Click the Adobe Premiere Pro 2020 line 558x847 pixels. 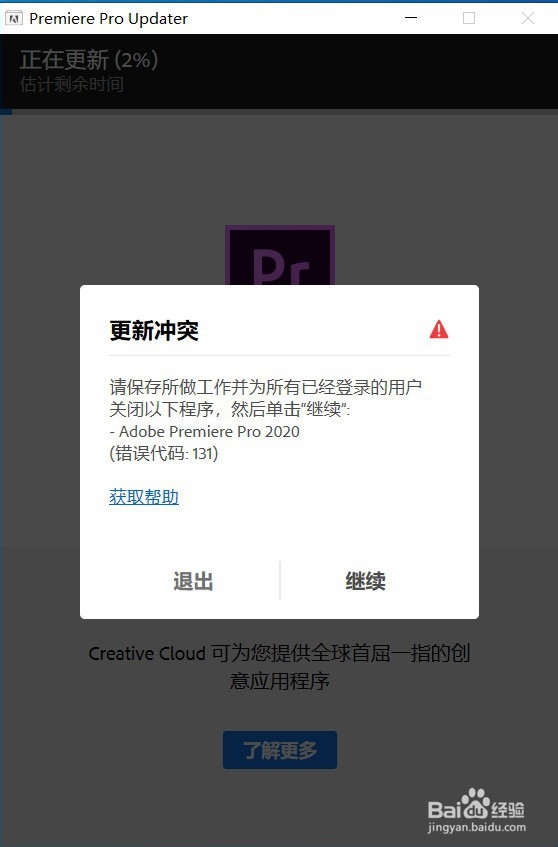204,432
